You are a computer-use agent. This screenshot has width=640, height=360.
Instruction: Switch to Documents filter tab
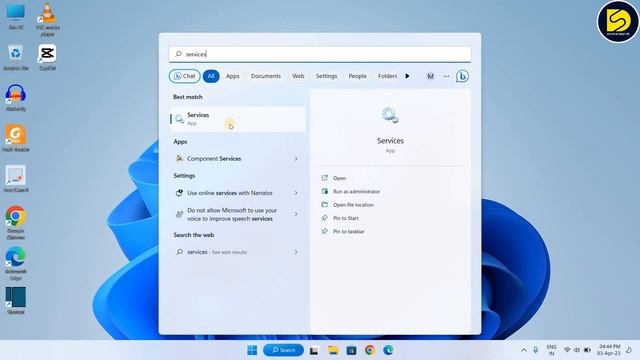pyautogui.click(x=266, y=76)
